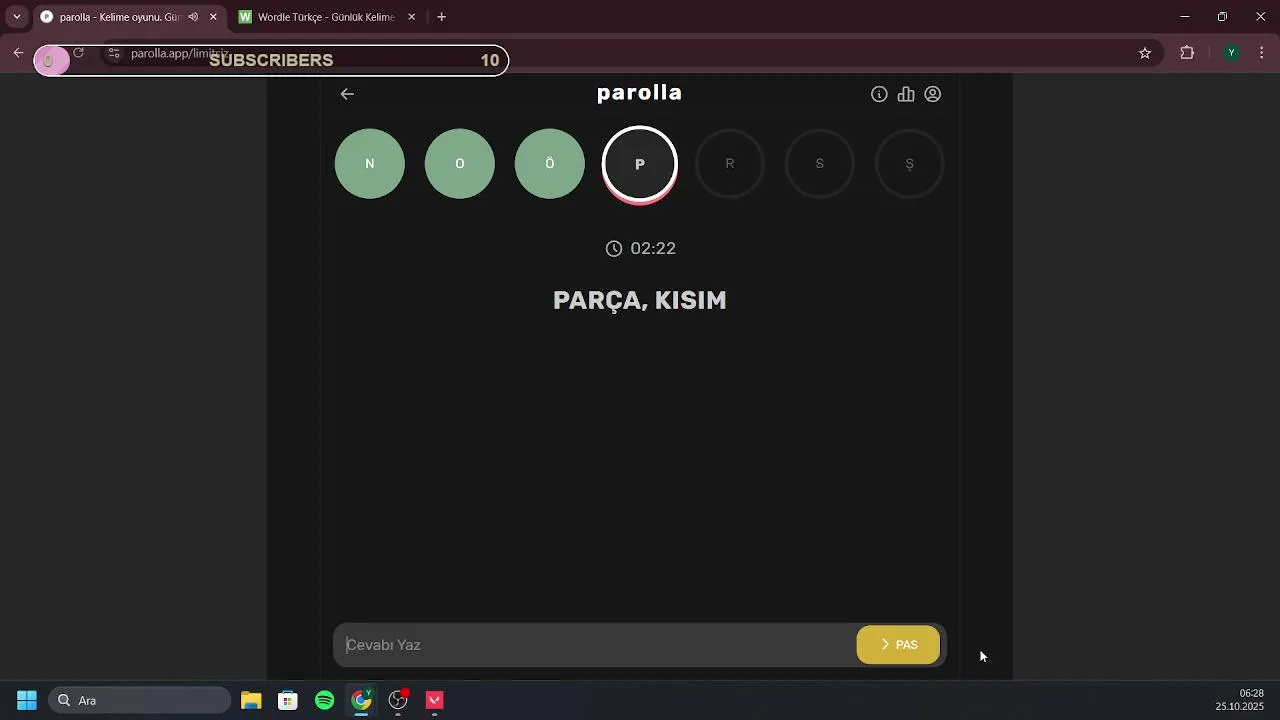Image resolution: width=1280 pixels, height=720 pixels.
Task: Select the green letter O circle
Action: [x=460, y=164]
